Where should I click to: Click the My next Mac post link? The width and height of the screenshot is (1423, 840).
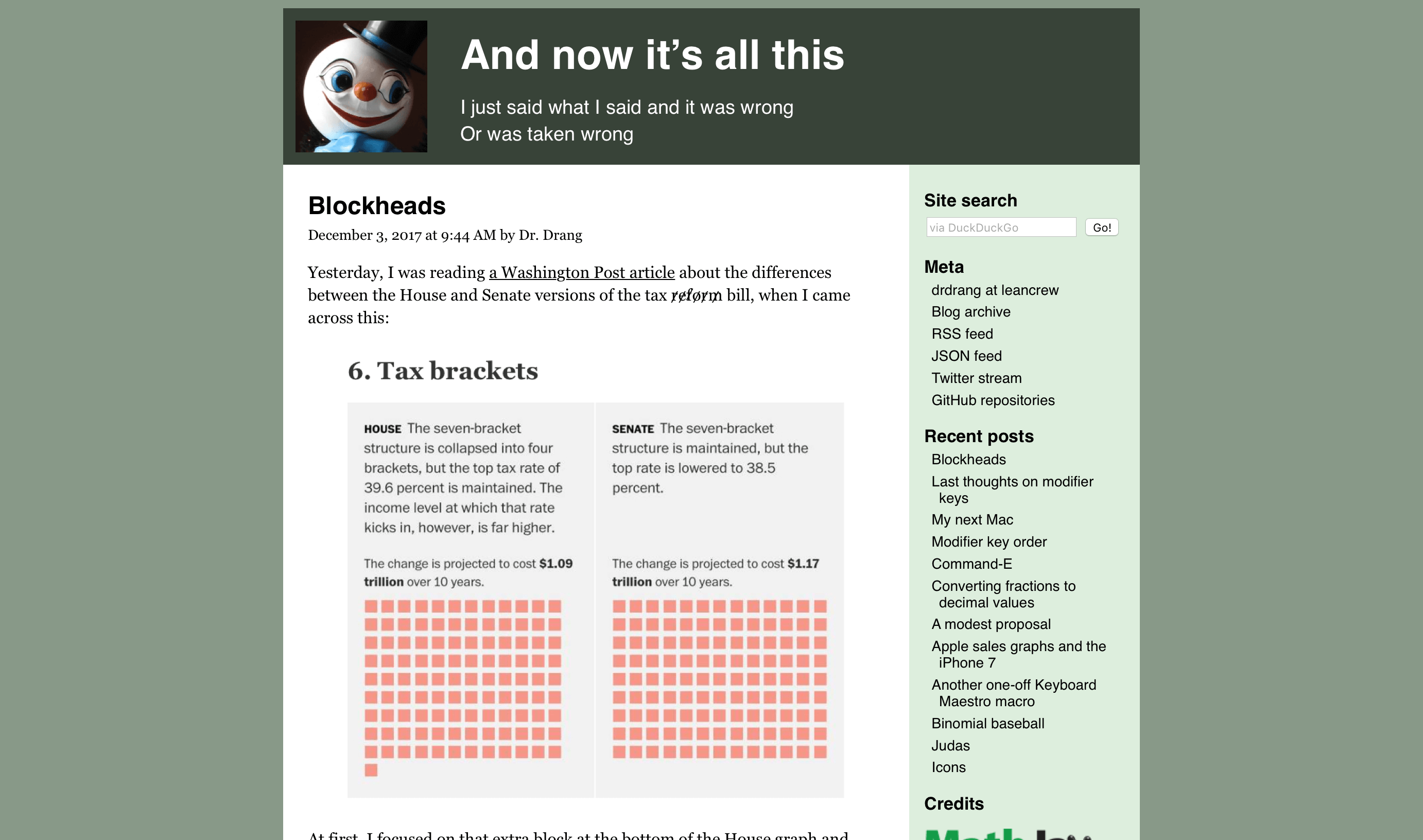(973, 520)
